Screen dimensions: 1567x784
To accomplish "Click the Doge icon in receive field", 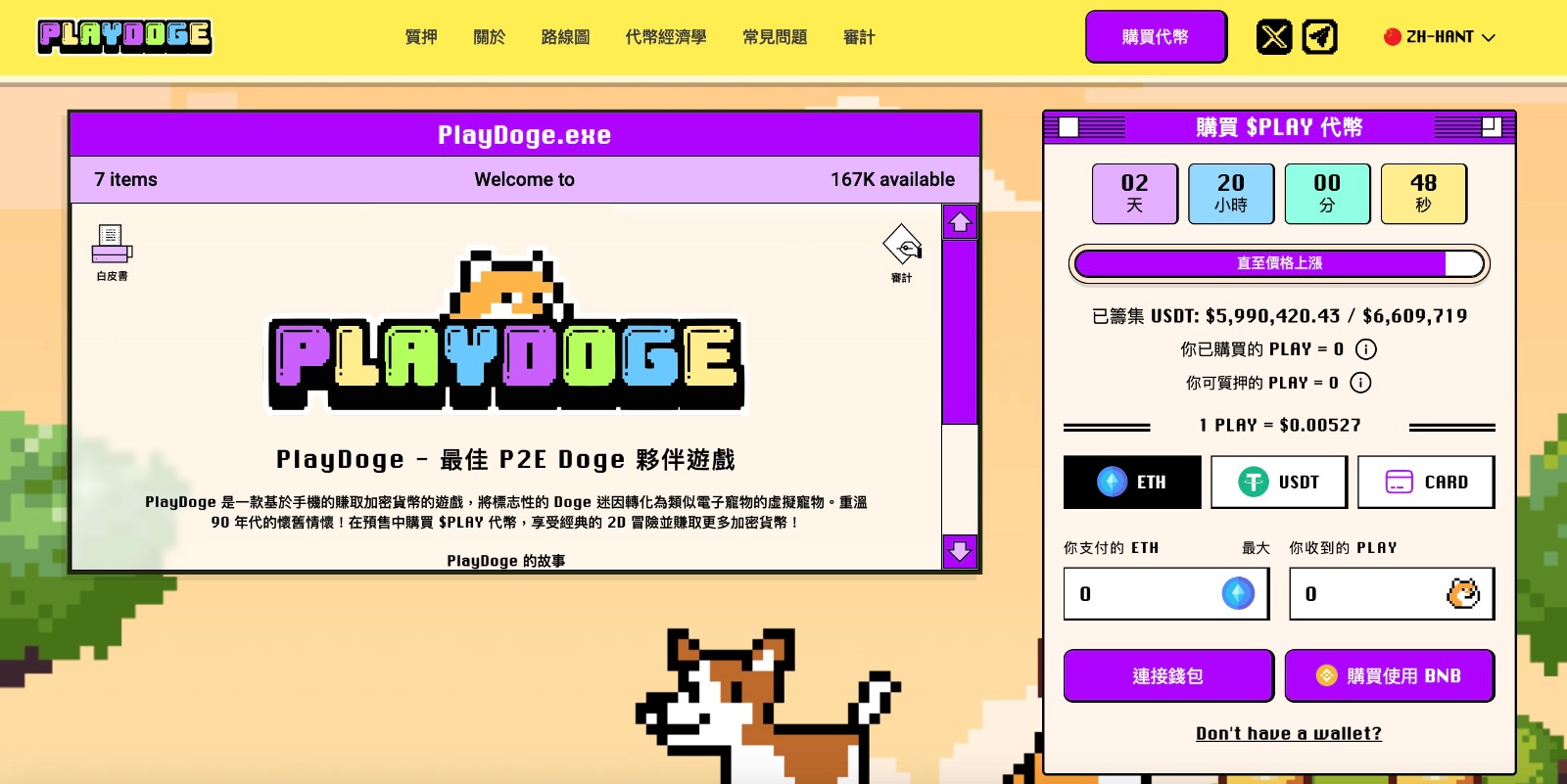I will coord(1463,593).
